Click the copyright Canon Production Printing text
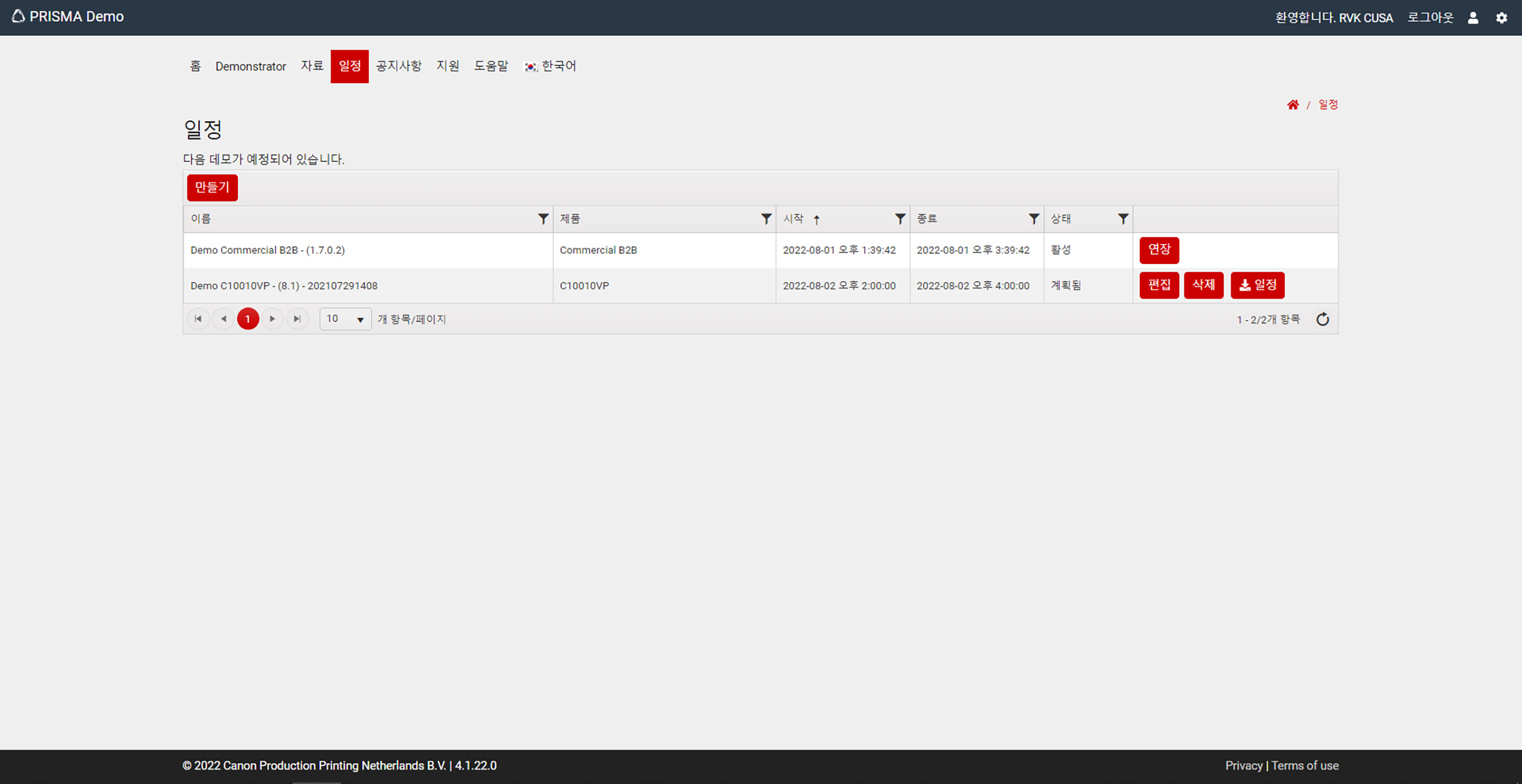Image resolution: width=1522 pixels, height=784 pixels. tap(339, 765)
